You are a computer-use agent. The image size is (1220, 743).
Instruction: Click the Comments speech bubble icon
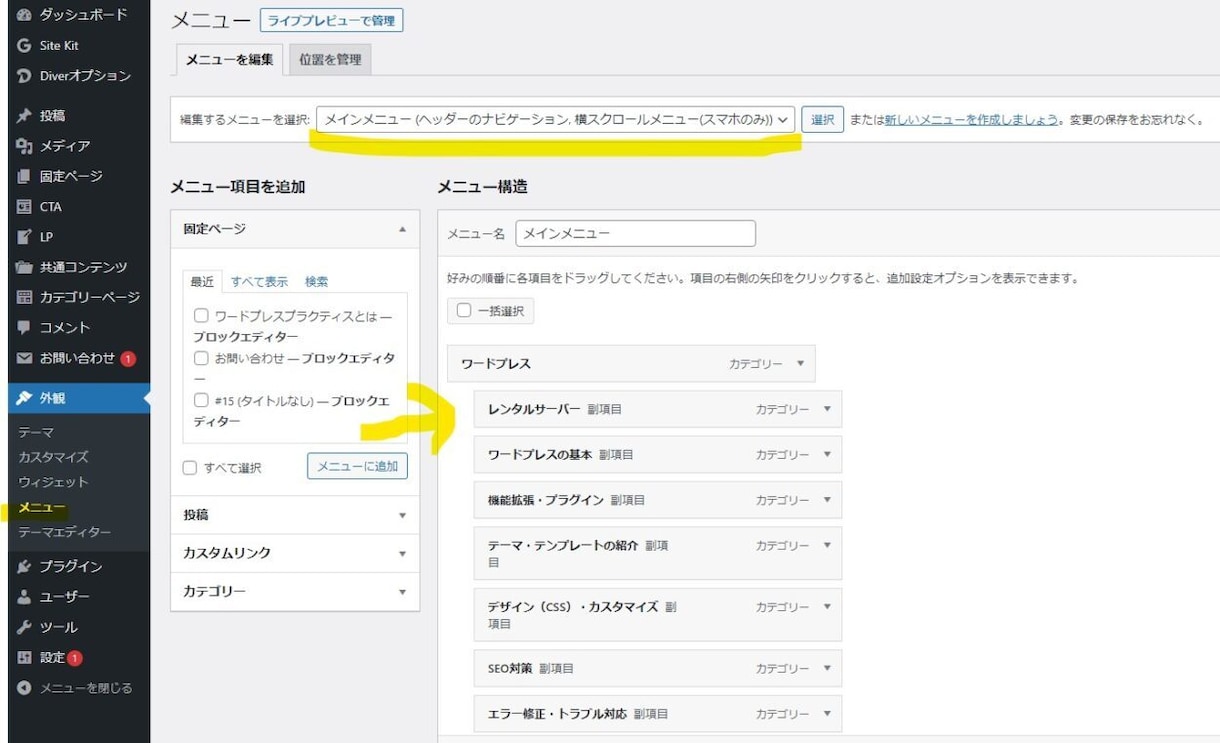25,327
